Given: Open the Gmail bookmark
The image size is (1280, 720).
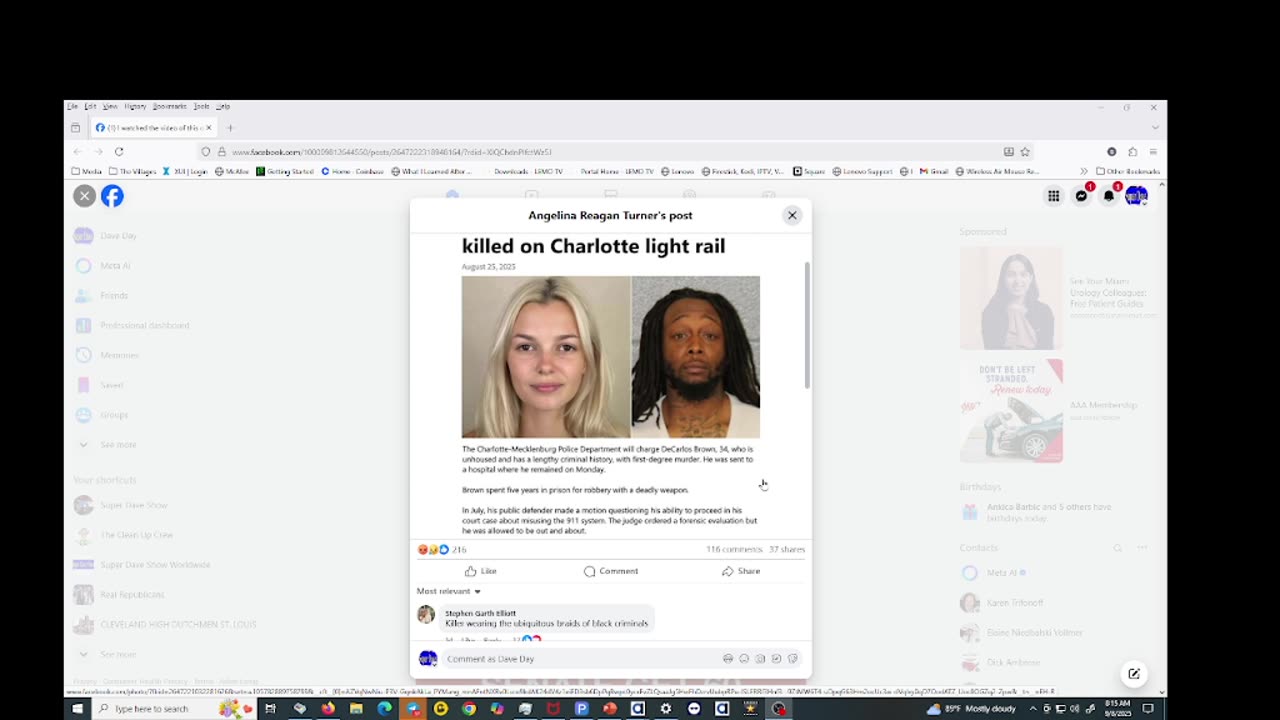Looking at the screenshot, I should tap(934, 171).
